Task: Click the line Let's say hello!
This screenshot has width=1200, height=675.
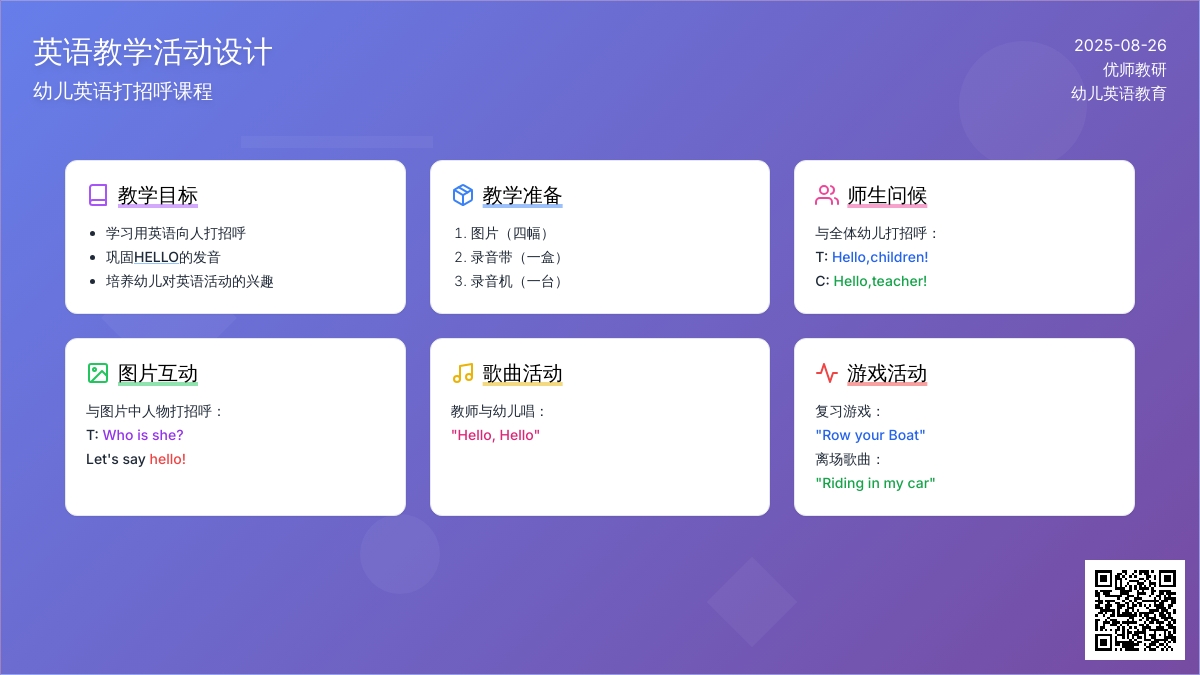Action: [x=136, y=459]
